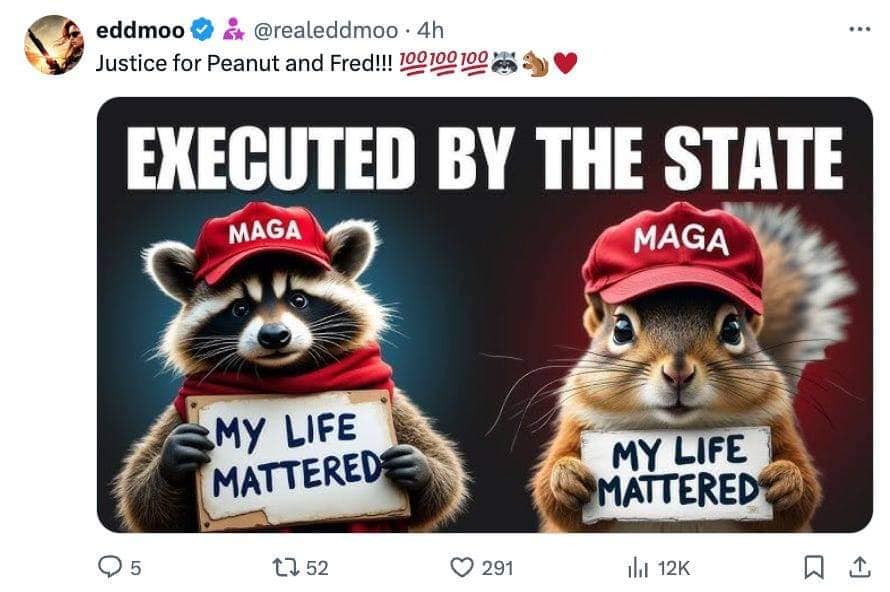This screenshot has width=890, height=592.
Task: Open the view analytics bar chart icon
Action: [x=638, y=568]
